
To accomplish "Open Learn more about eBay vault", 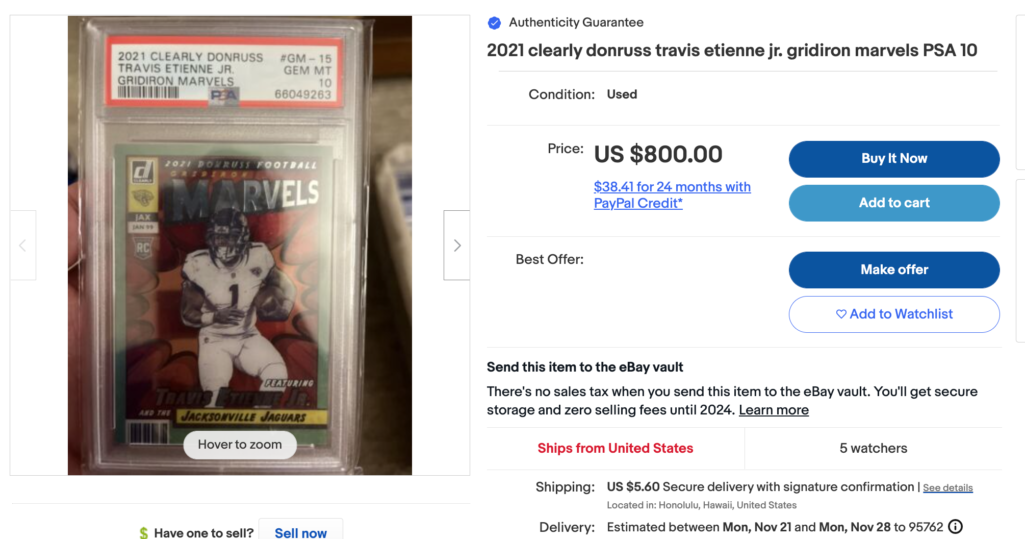I will click(773, 410).
